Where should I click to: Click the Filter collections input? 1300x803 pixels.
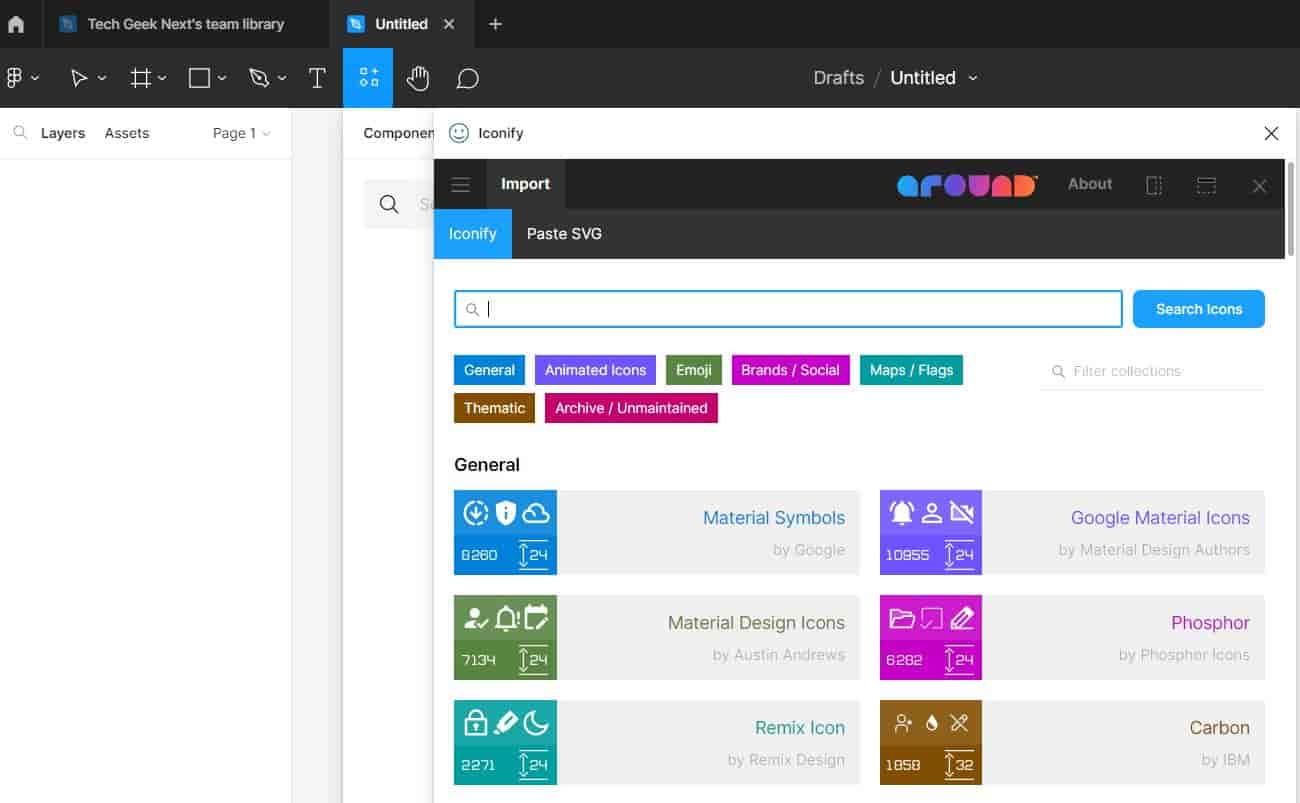[1152, 371]
